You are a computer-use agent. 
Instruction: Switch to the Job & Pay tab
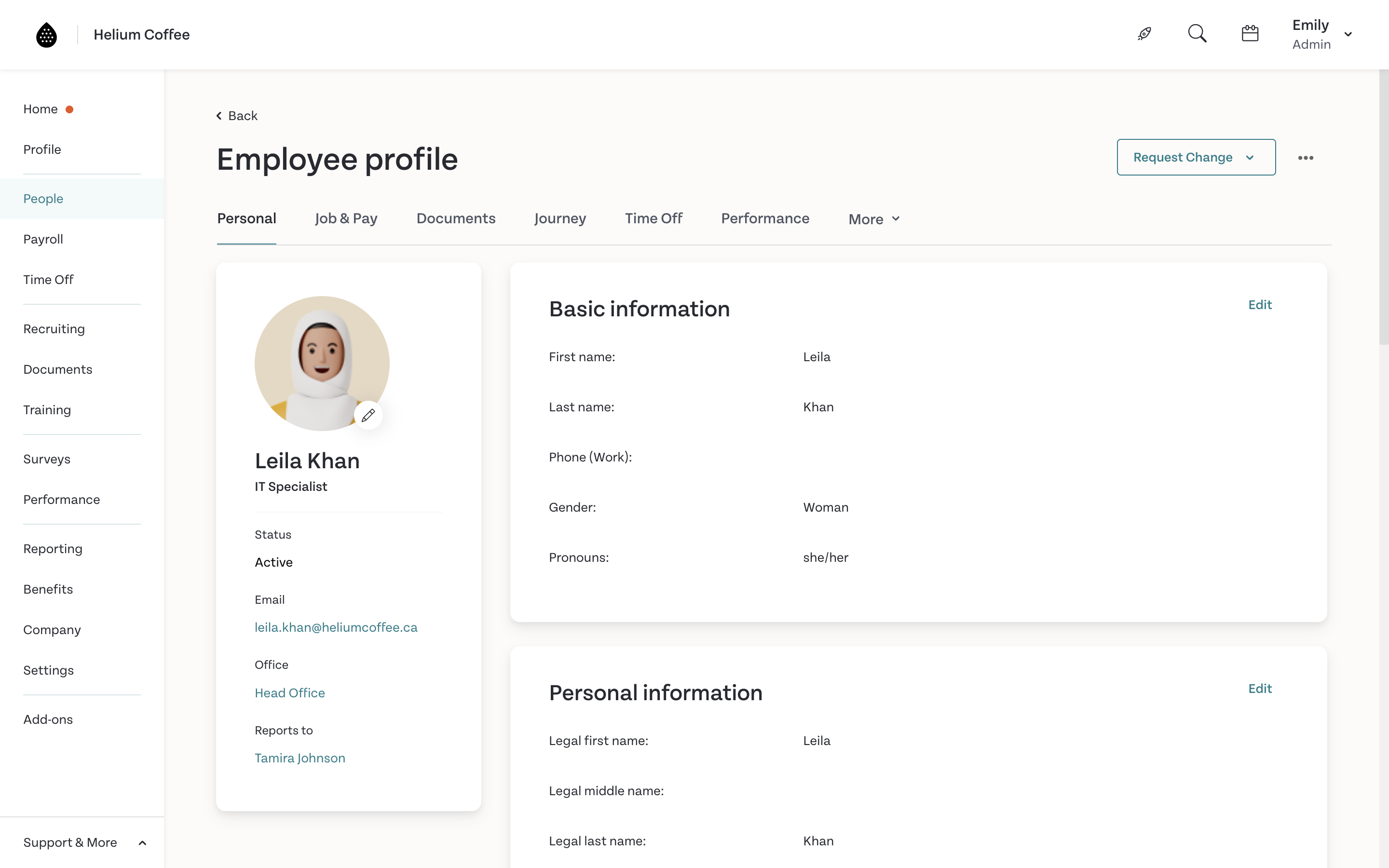[345, 219]
